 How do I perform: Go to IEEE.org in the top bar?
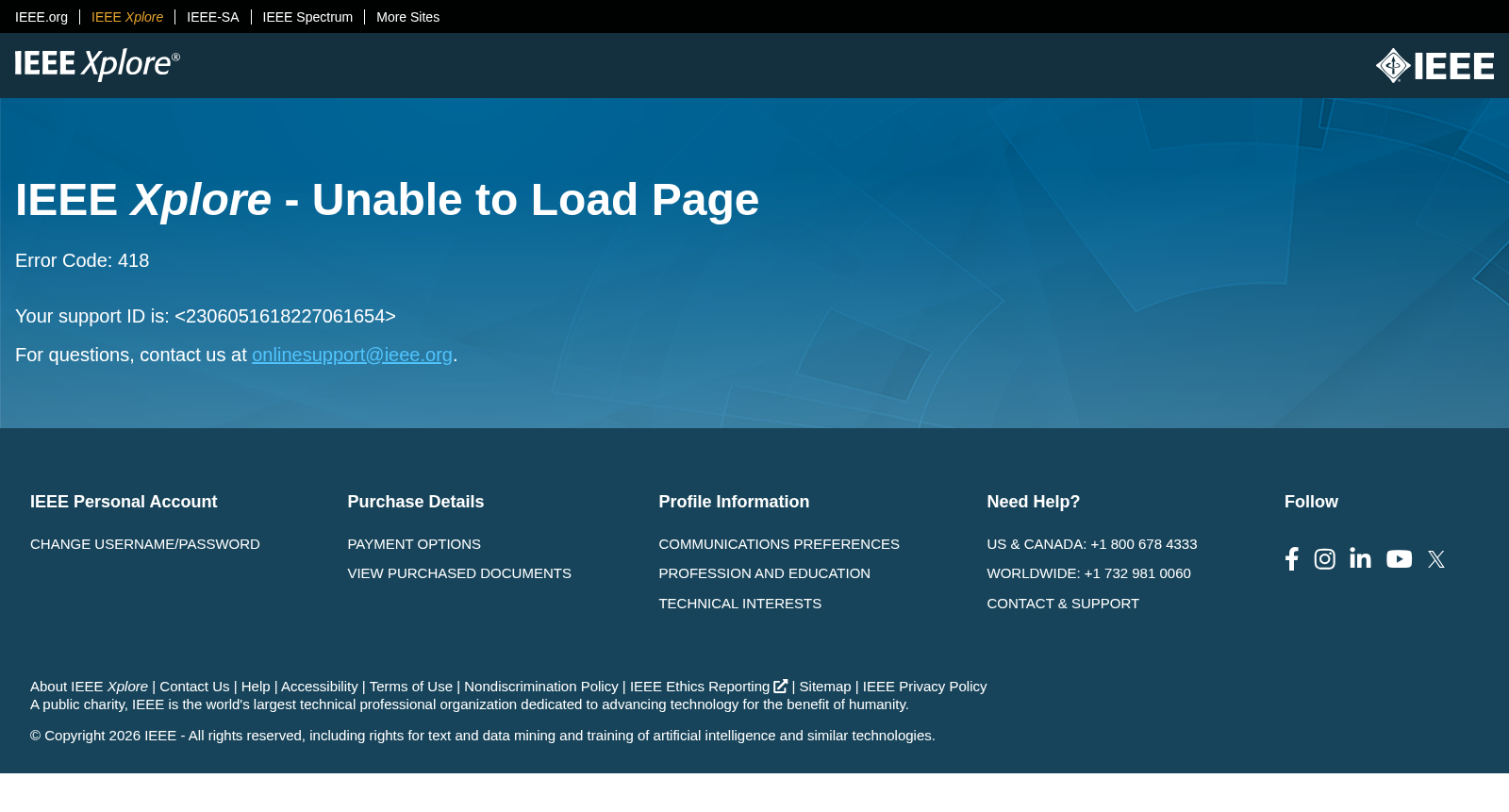[41, 17]
